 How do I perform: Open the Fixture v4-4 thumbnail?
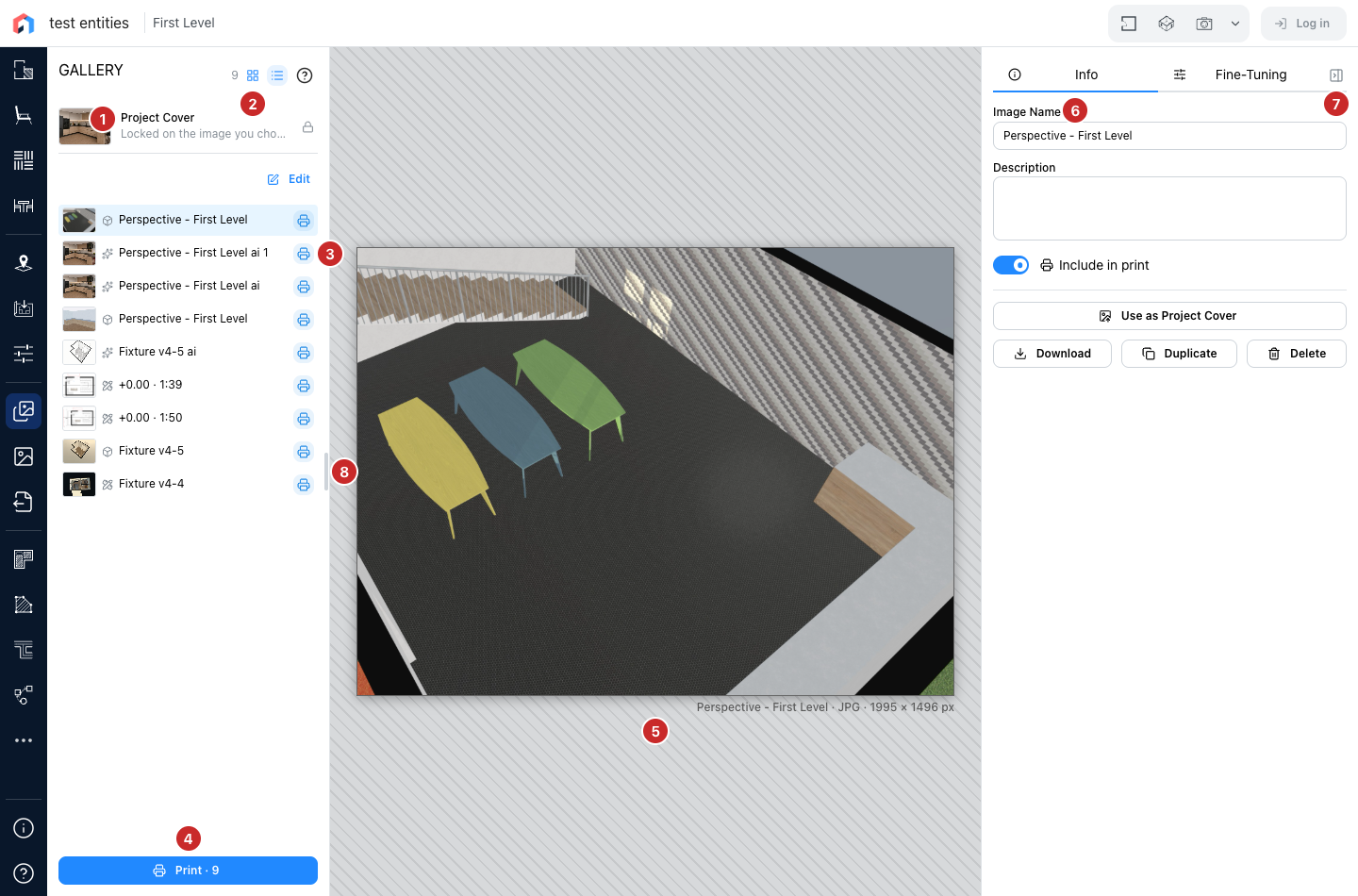79,484
